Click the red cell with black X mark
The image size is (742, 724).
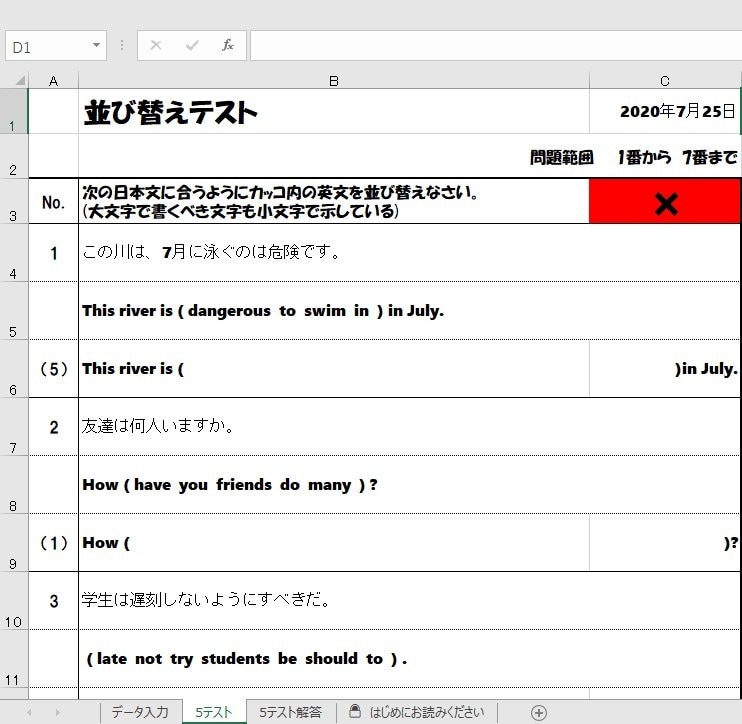665,202
